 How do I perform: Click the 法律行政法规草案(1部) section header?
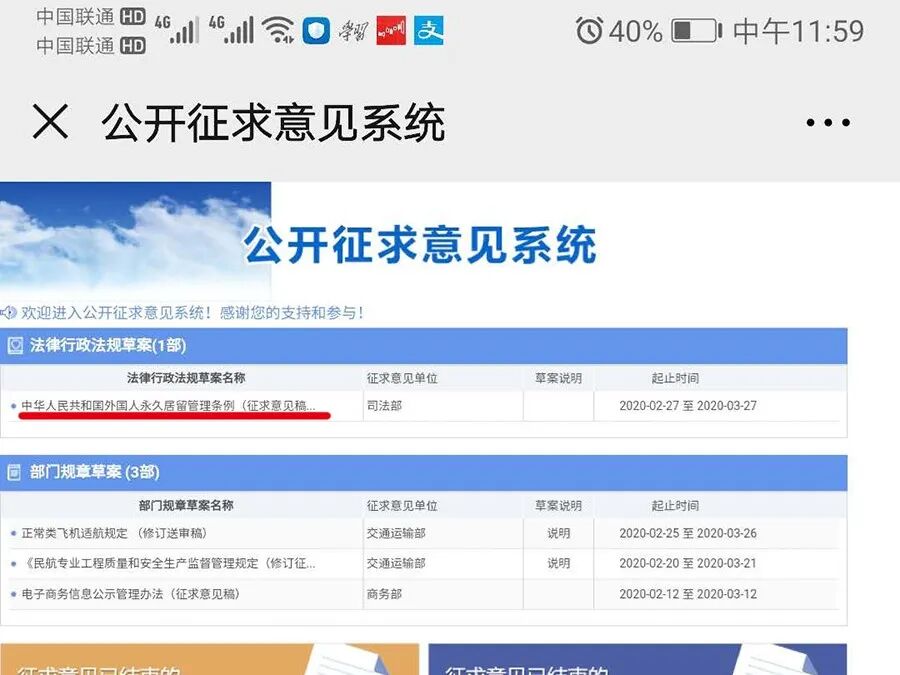[x=424, y=346]
